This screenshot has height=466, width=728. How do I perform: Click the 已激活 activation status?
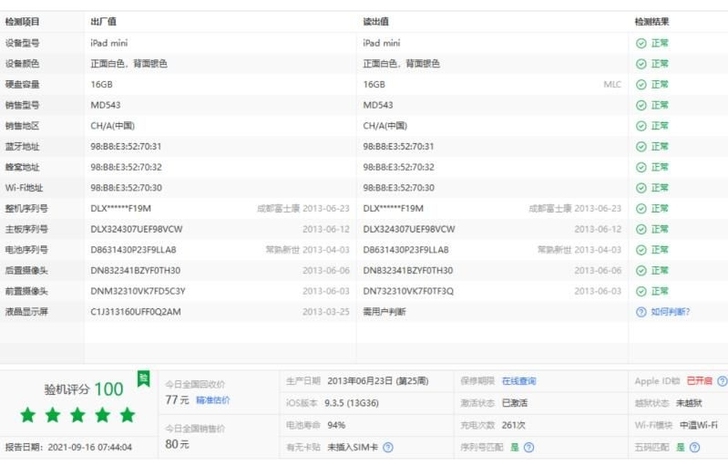pos(514,403)
